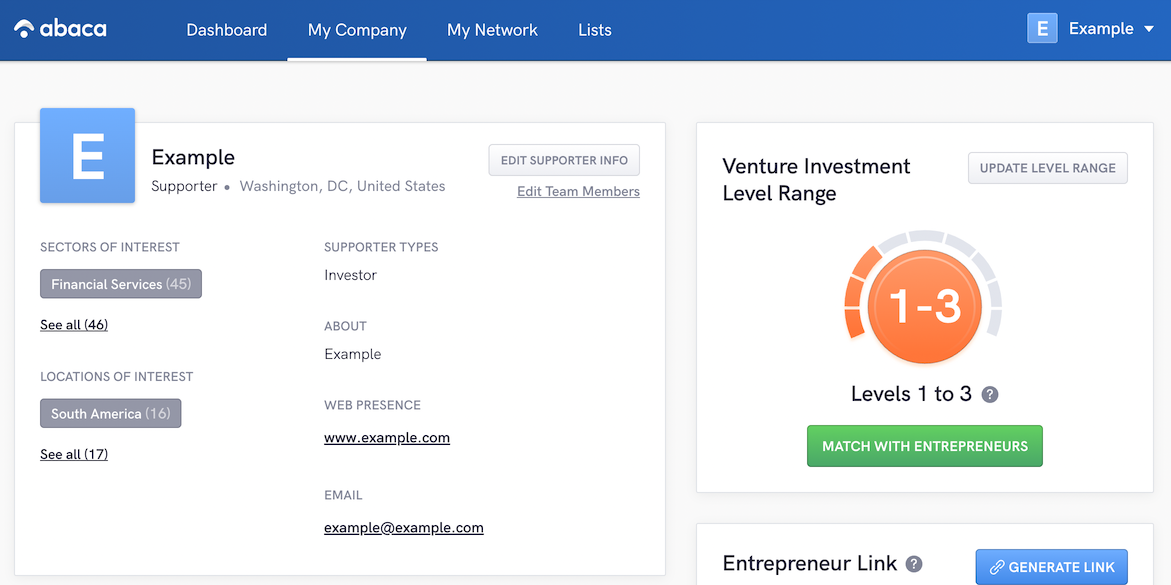1171x585 pixels.
Task: Switch to My Company tab
Action: 357,30
